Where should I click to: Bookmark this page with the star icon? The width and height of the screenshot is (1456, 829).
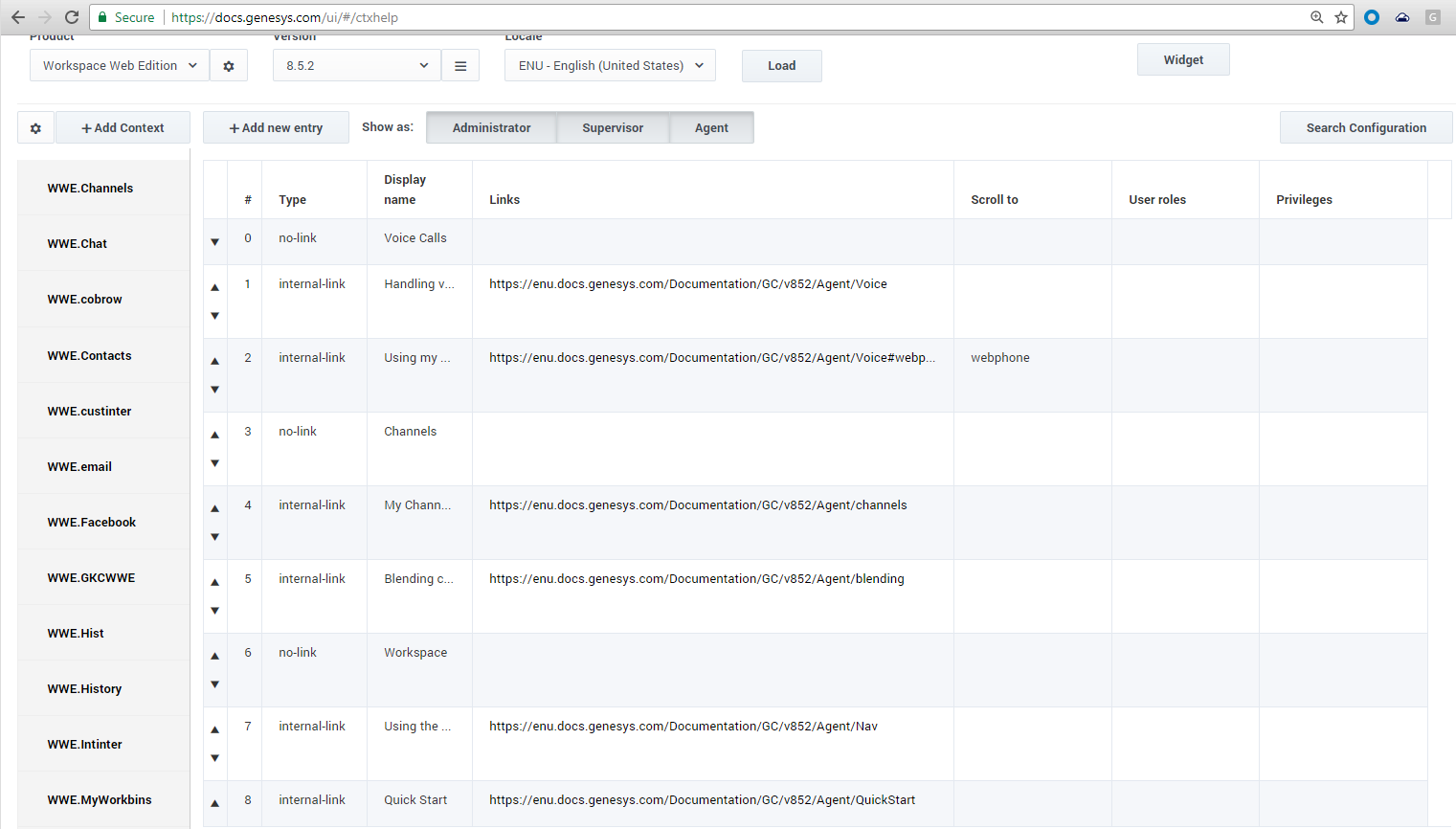point(1341,17)
